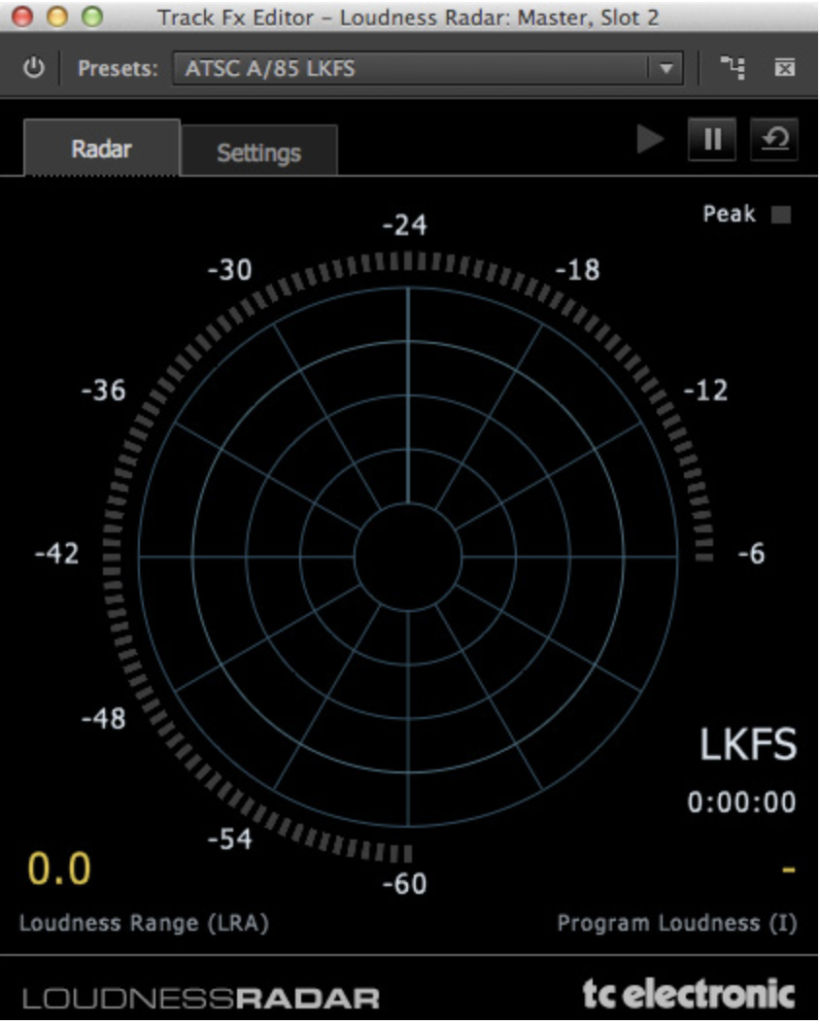820x1024 pixels.
Task: Switch to the Settings tab
Action: point(259,152)
